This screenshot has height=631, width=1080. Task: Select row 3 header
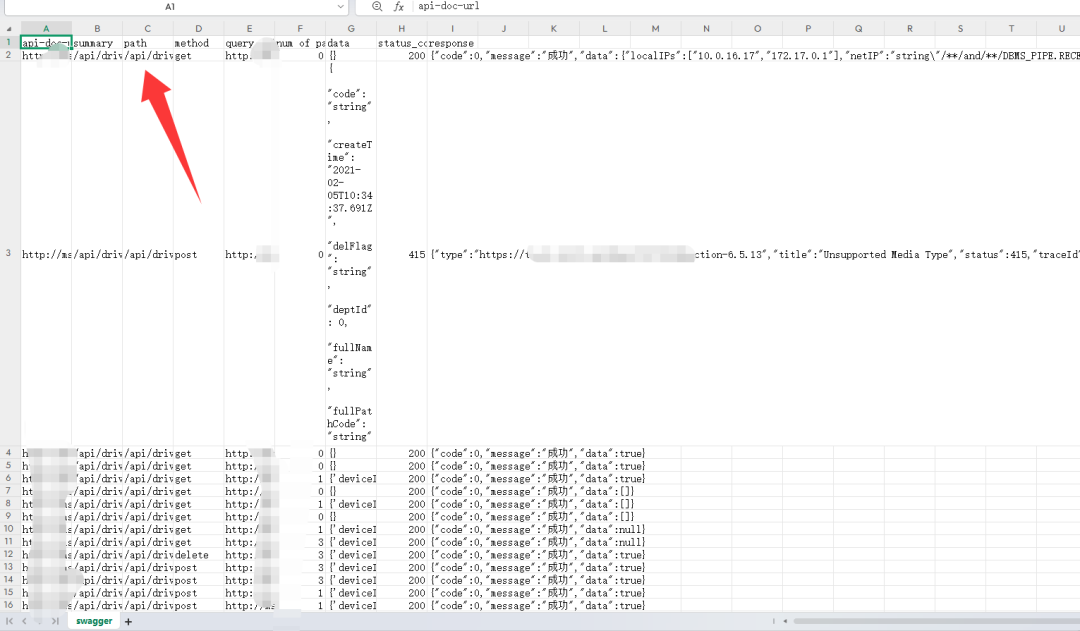(x=9, y=254)
